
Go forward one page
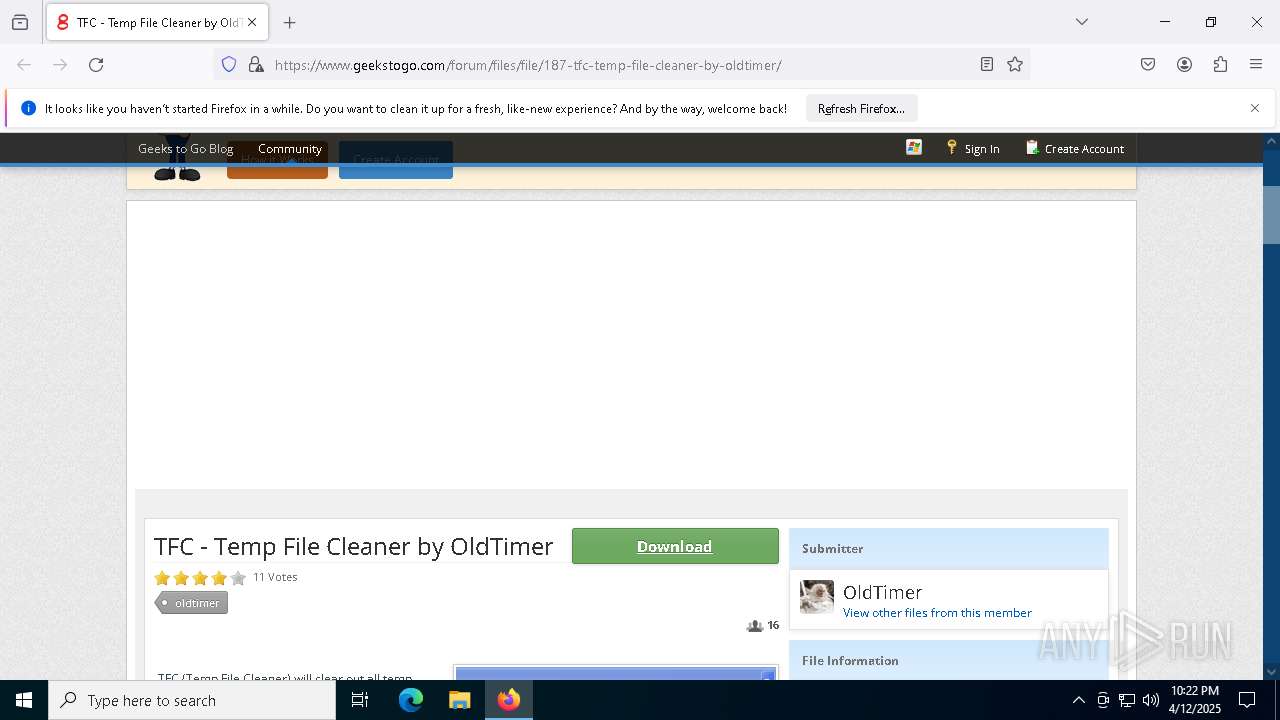coord(60,65)
